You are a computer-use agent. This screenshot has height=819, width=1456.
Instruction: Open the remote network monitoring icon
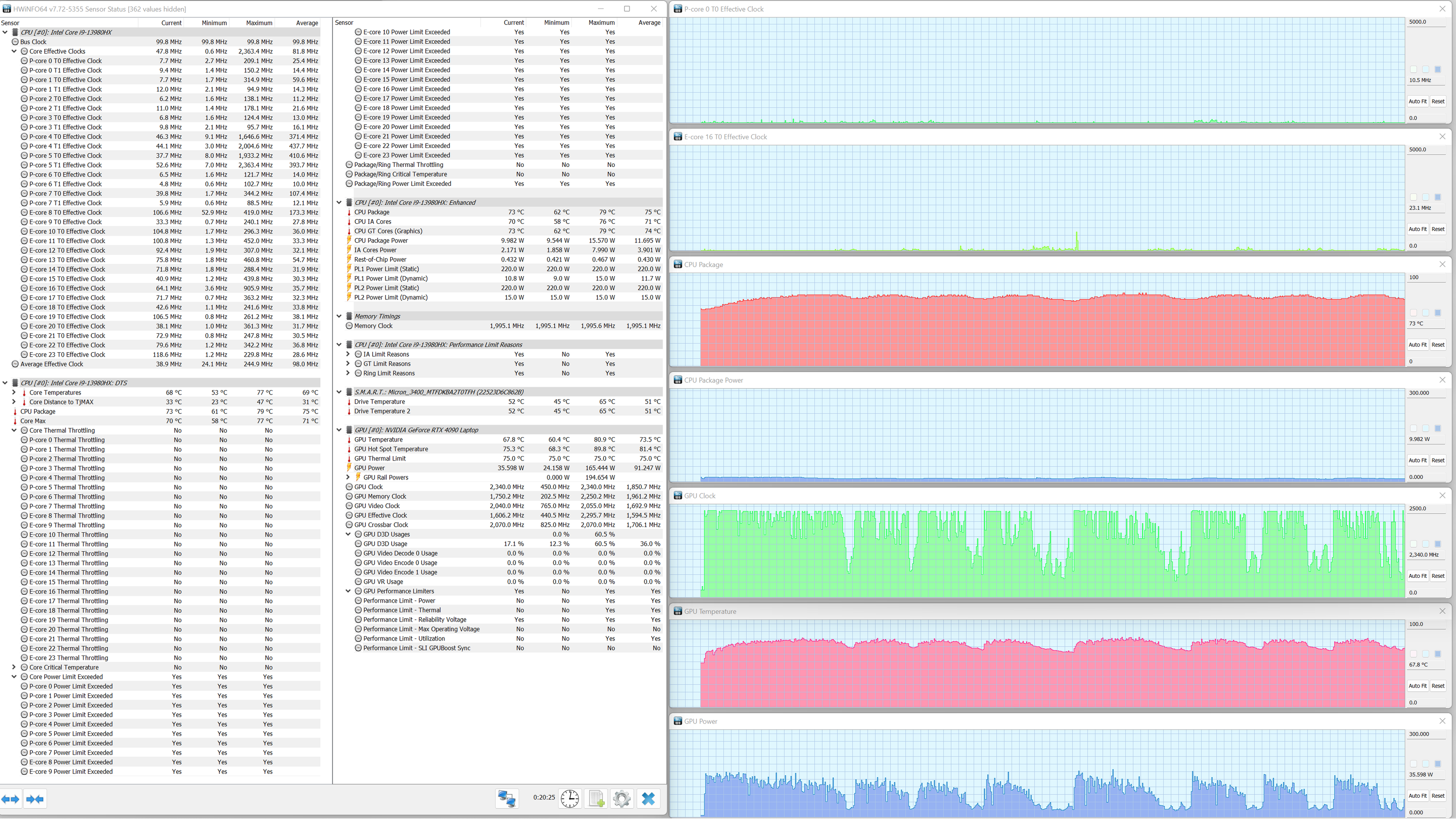506,798
